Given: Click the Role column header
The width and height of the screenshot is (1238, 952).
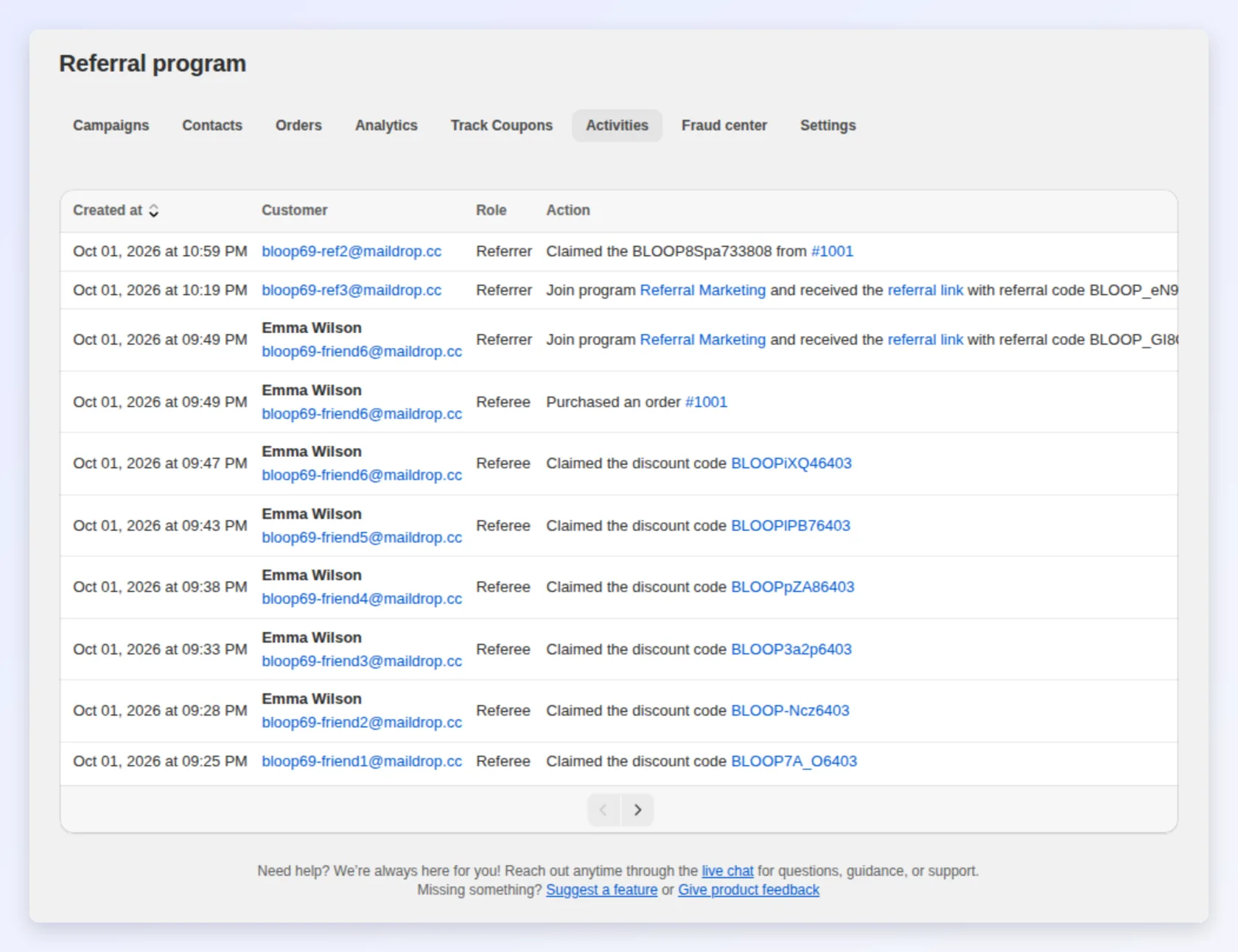Looking at the screenshot, I should 491,211.
